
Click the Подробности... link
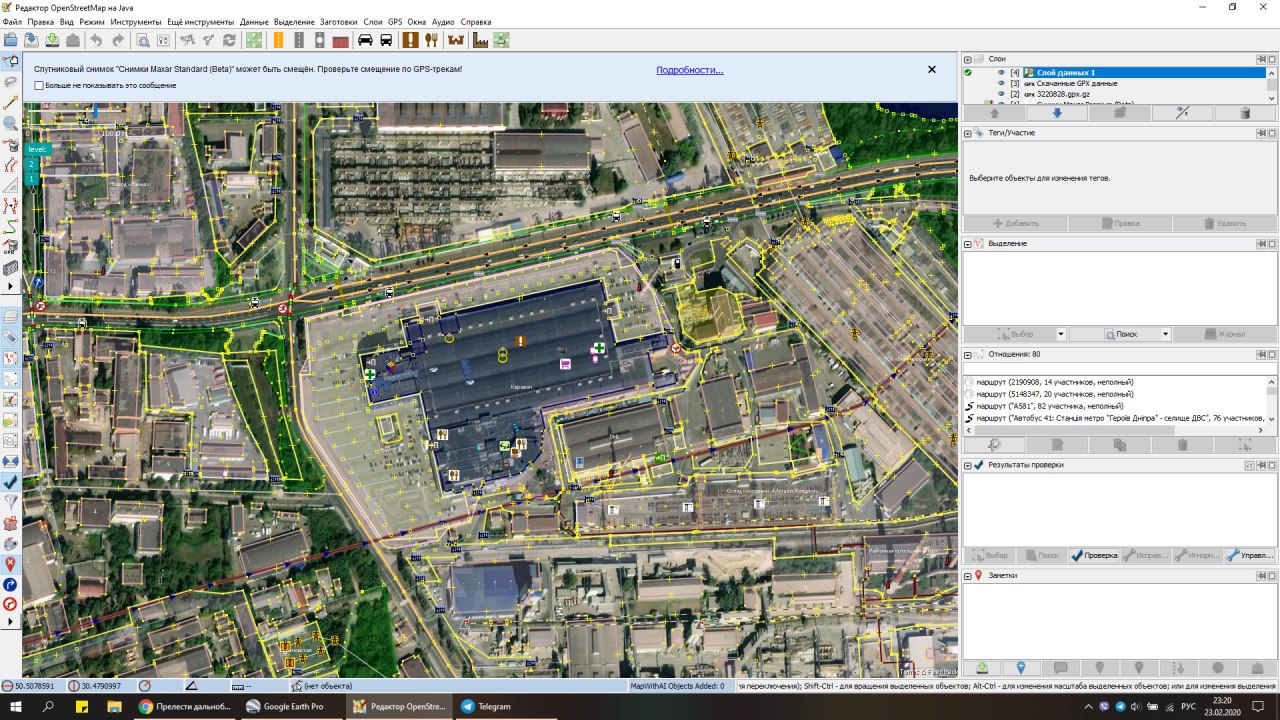(690, 70)
